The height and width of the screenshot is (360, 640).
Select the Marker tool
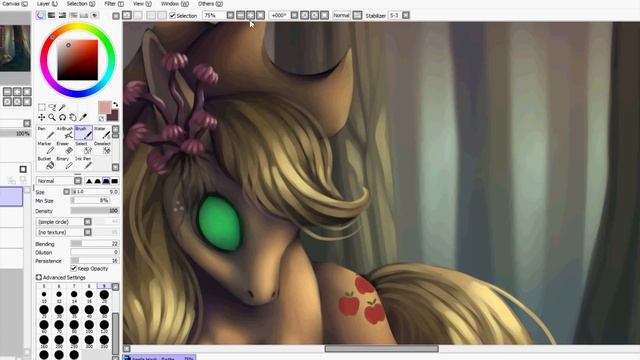coord(46,148)
